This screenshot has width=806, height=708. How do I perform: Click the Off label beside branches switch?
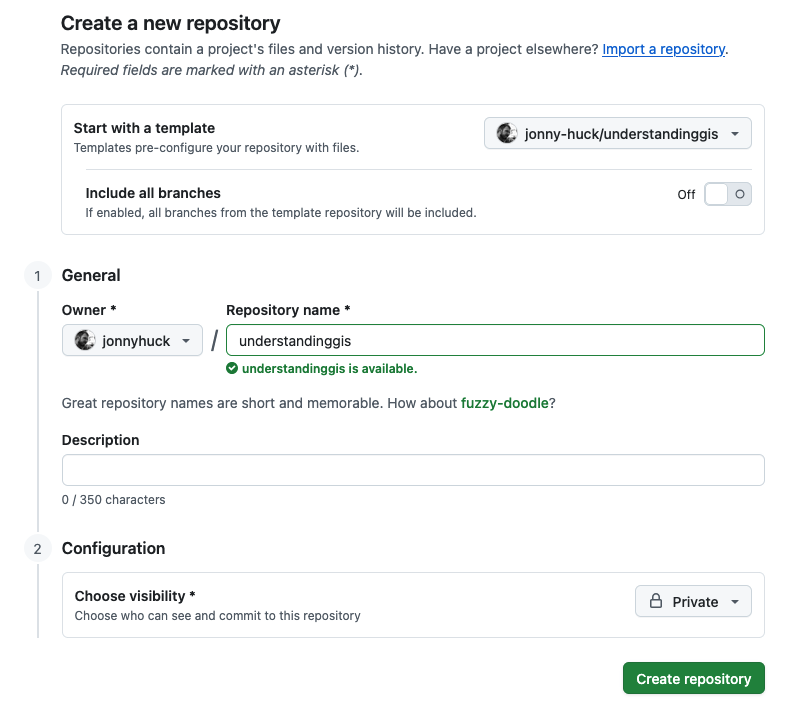pyautogui.click(x=686, y=195)
